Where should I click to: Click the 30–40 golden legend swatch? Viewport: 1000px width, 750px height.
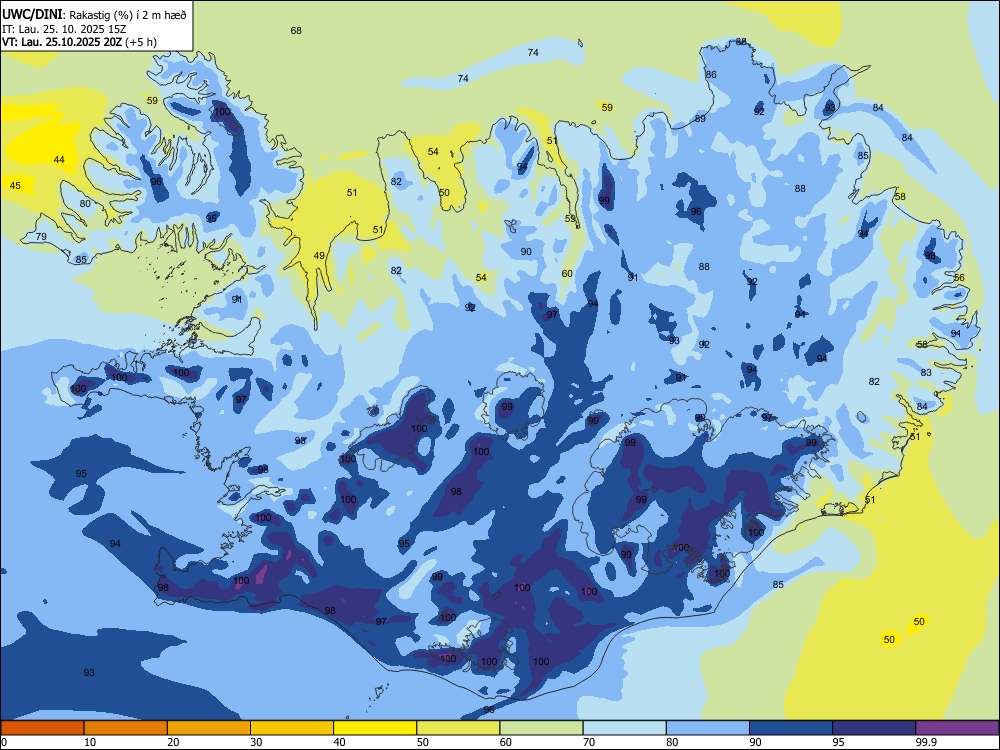click(x=292, y=728)
